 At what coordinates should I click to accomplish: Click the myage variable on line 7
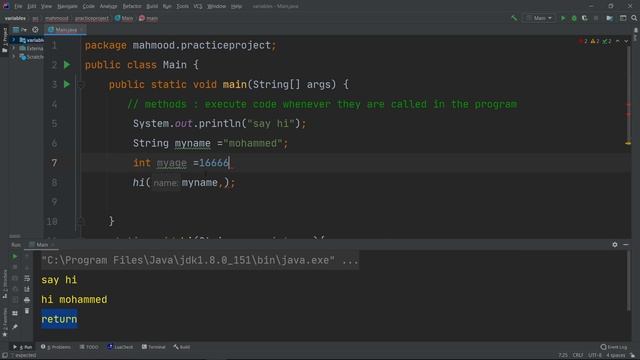172,163
